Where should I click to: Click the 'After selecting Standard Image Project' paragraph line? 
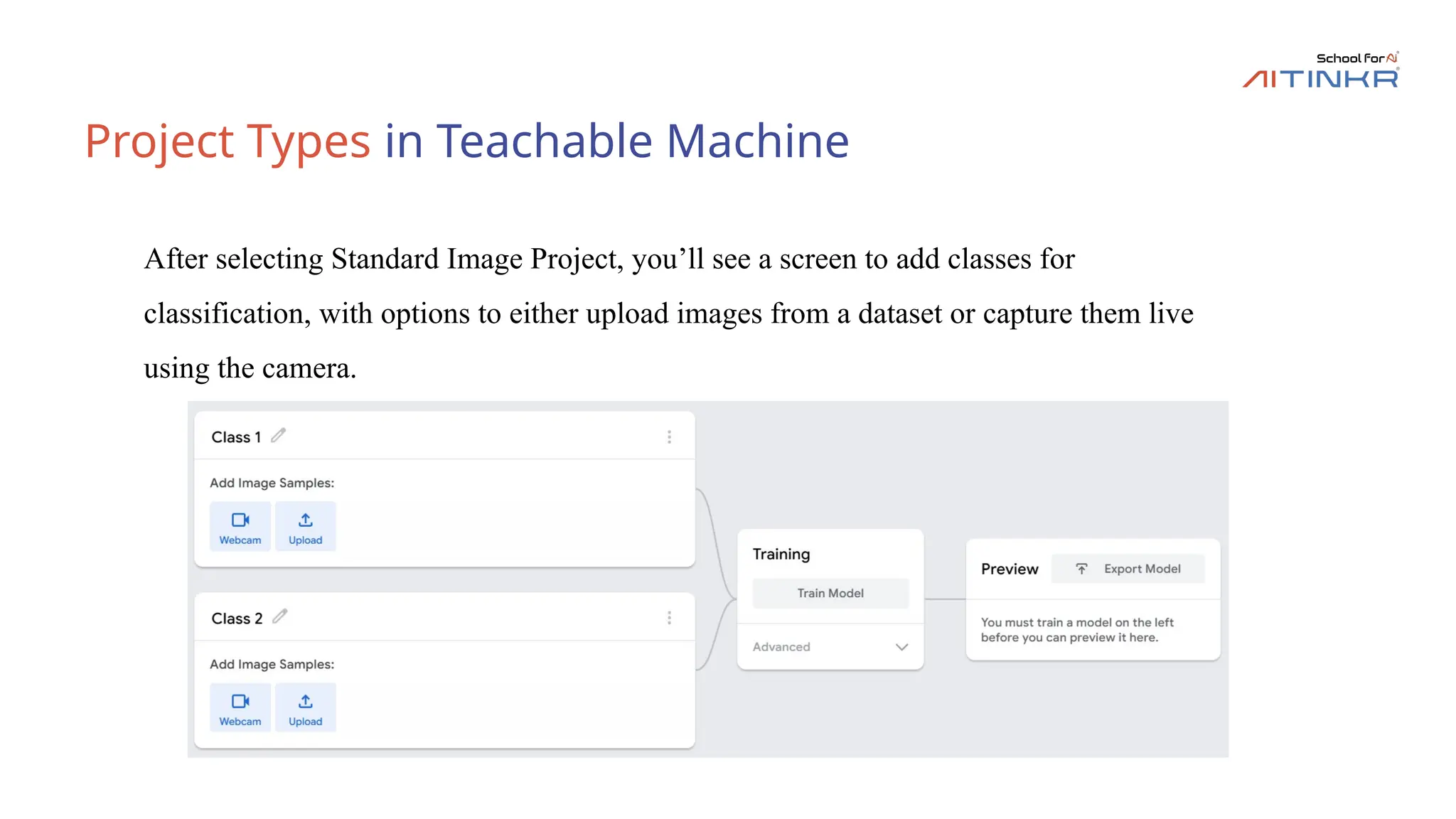[x=609, y=259]
